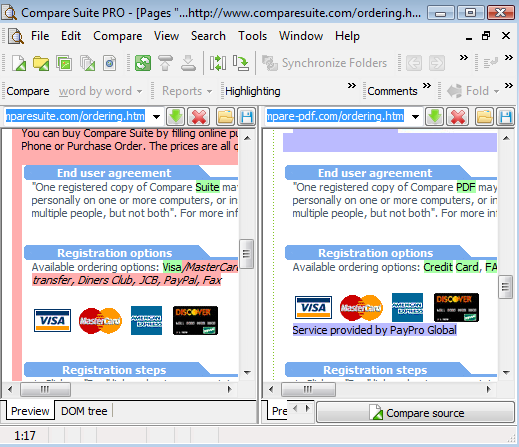Screen dimensions: 519x447
Task: Open left panel URL history dropdown
Action: tap(156, 117)
